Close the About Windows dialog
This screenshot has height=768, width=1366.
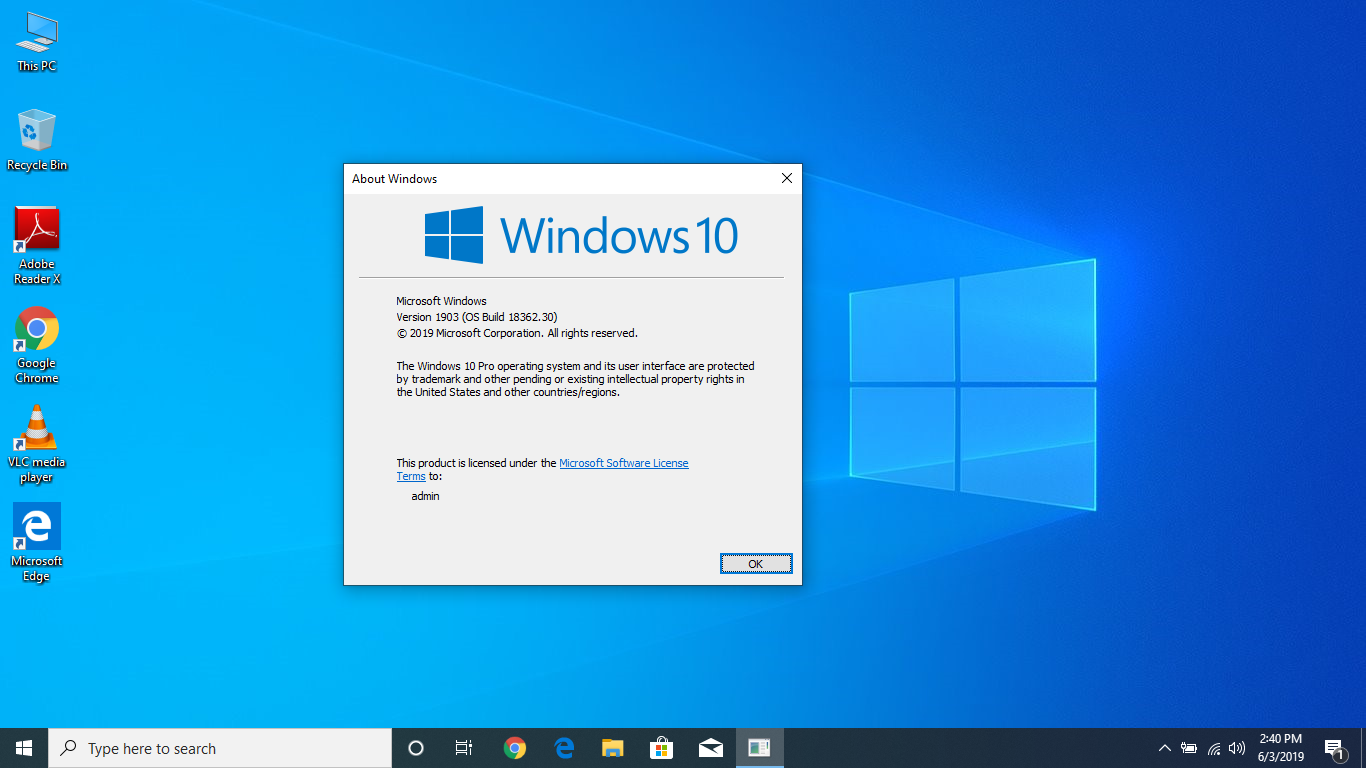click(x=786, y=179)
